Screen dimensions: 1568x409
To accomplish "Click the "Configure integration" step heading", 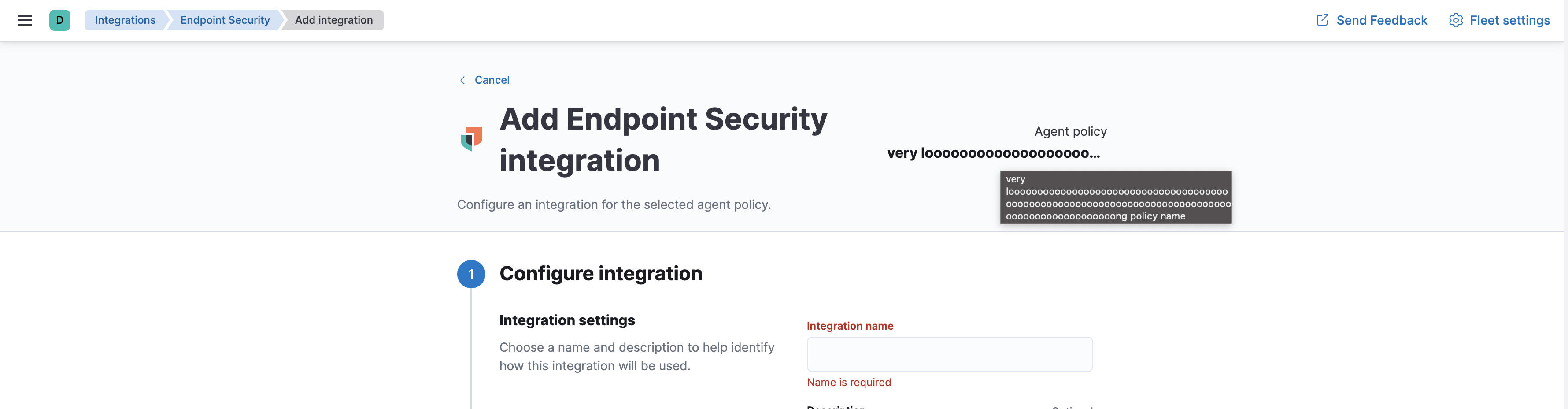I will [x=600, y=274].
